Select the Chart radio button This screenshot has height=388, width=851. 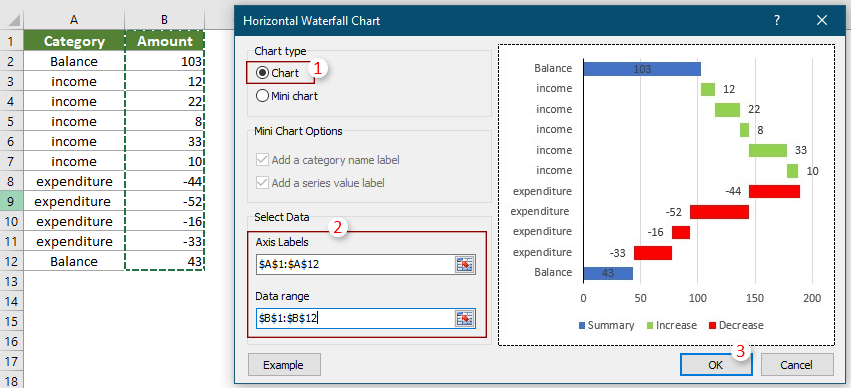coord(263,73)
